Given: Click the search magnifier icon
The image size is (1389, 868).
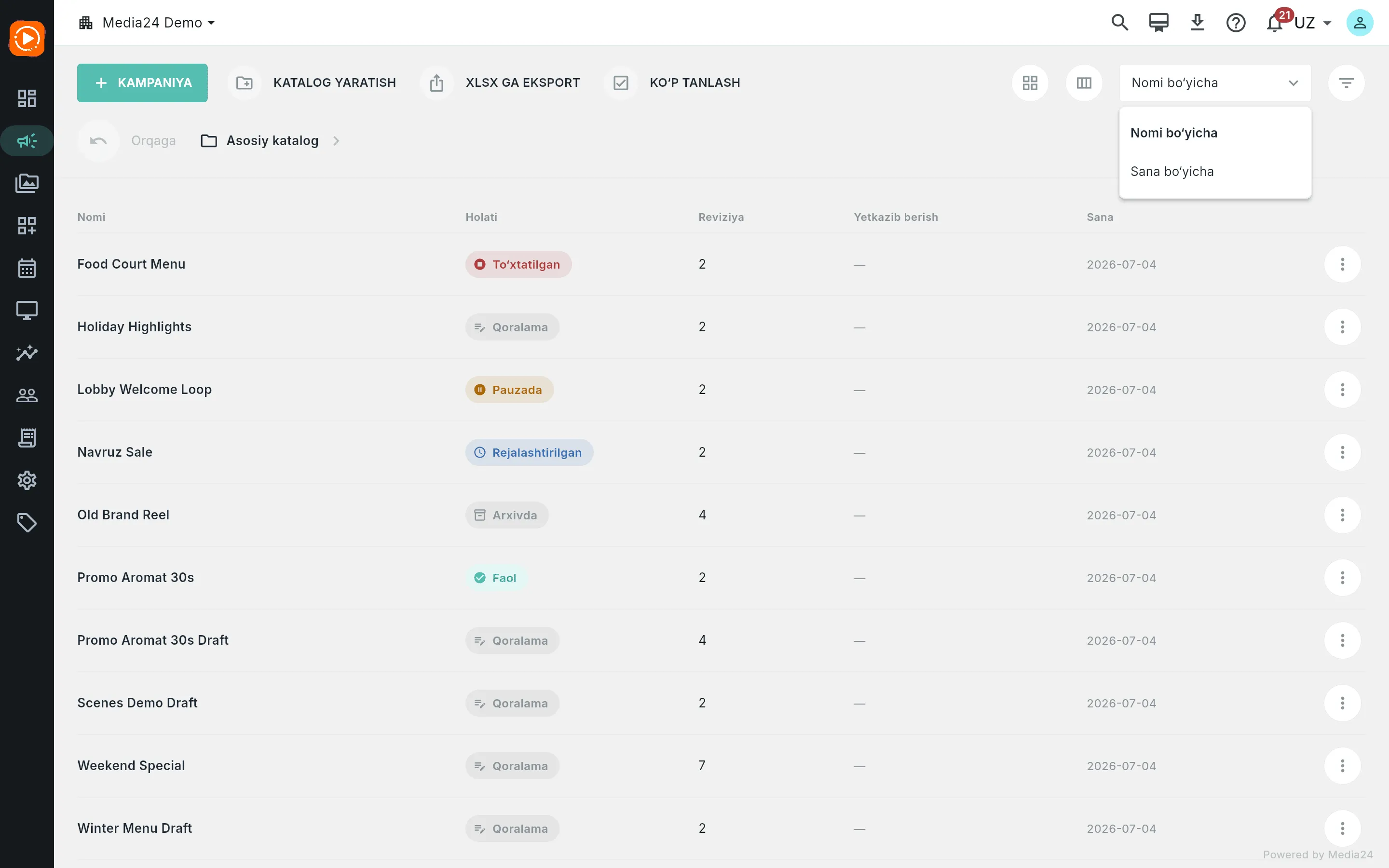Looking at the screenshot, I should click(1119, 22).
